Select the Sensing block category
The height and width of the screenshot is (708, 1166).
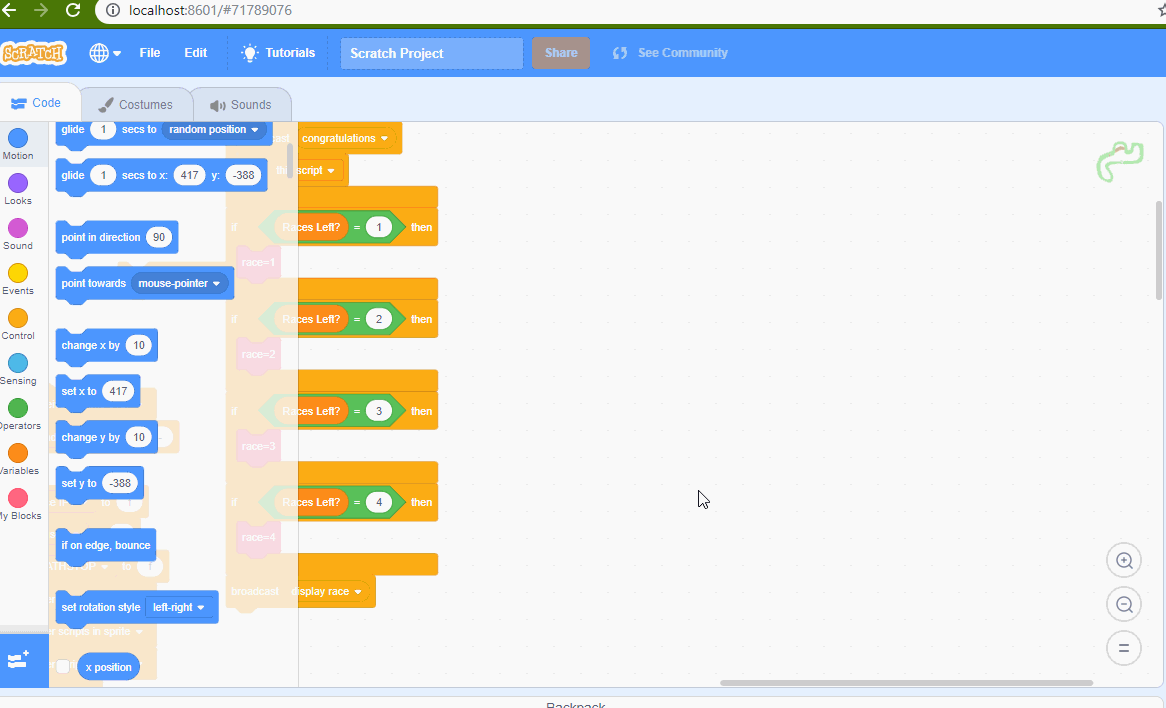18,370
